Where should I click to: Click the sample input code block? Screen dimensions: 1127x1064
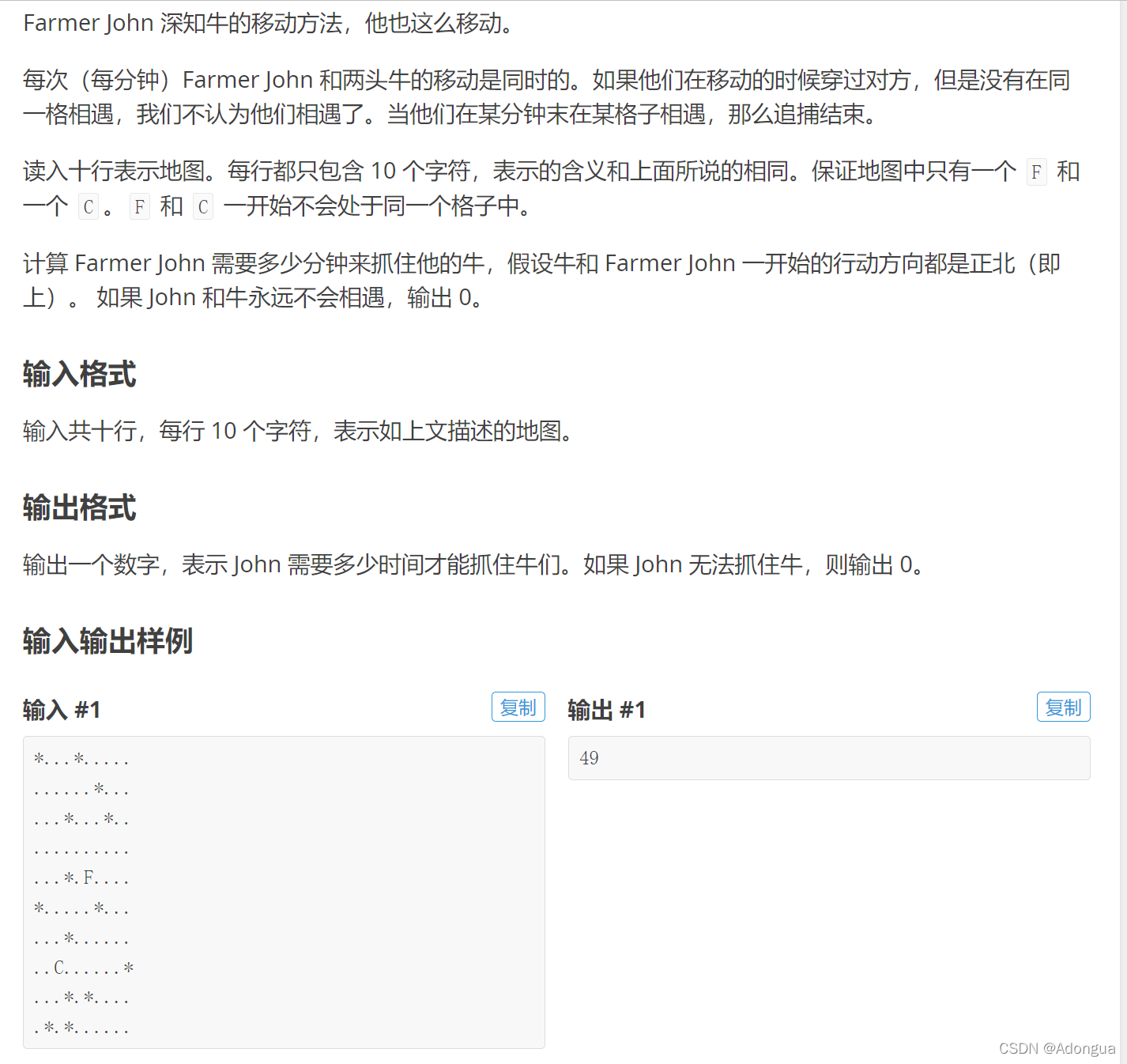(x=284, y=892)
